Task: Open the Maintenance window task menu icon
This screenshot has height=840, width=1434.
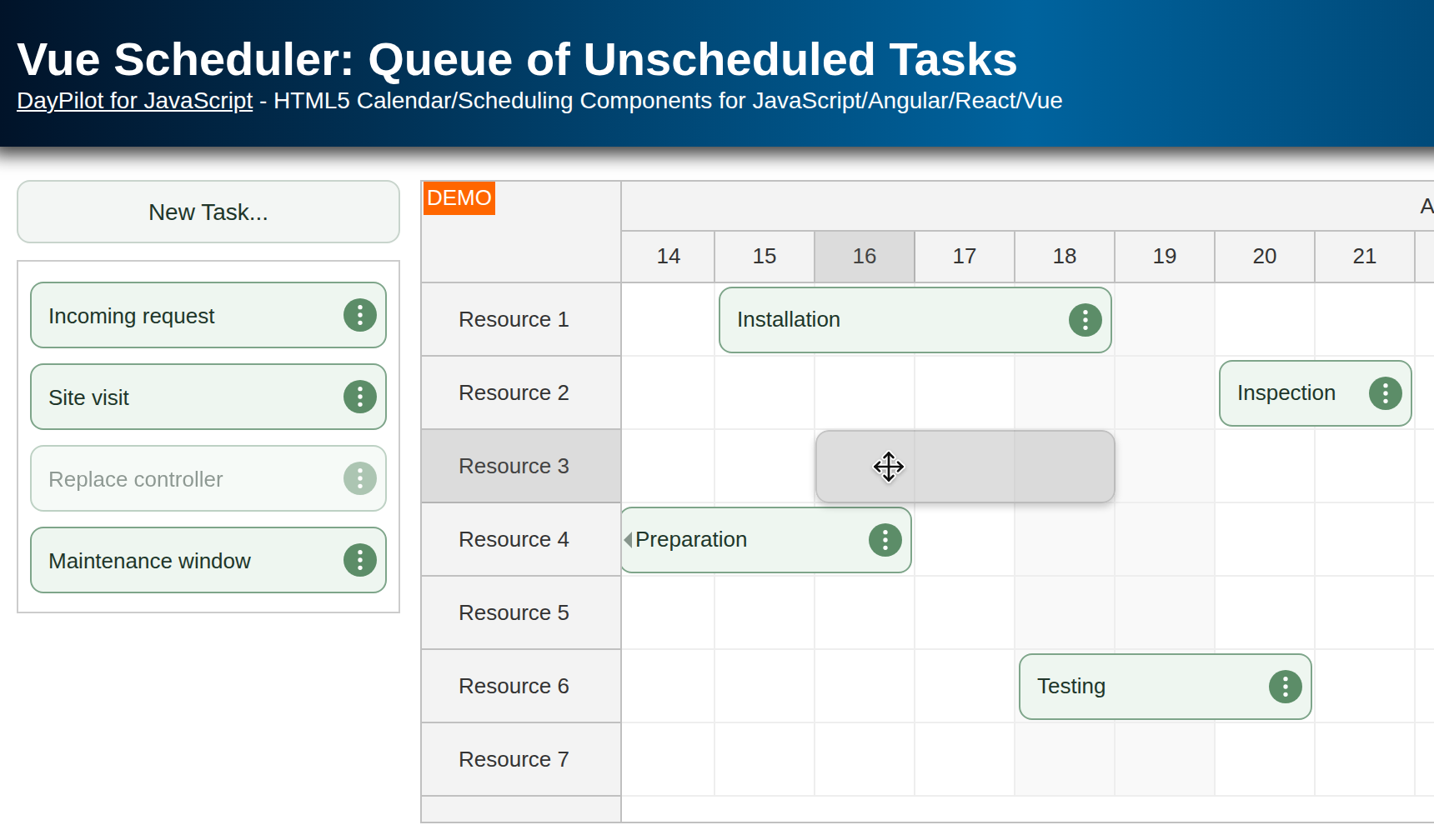Action: (x=359, y=560)
